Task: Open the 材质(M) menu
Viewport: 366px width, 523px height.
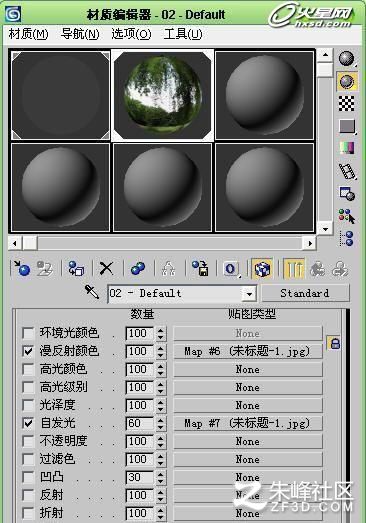Action: tap(28, 34)
